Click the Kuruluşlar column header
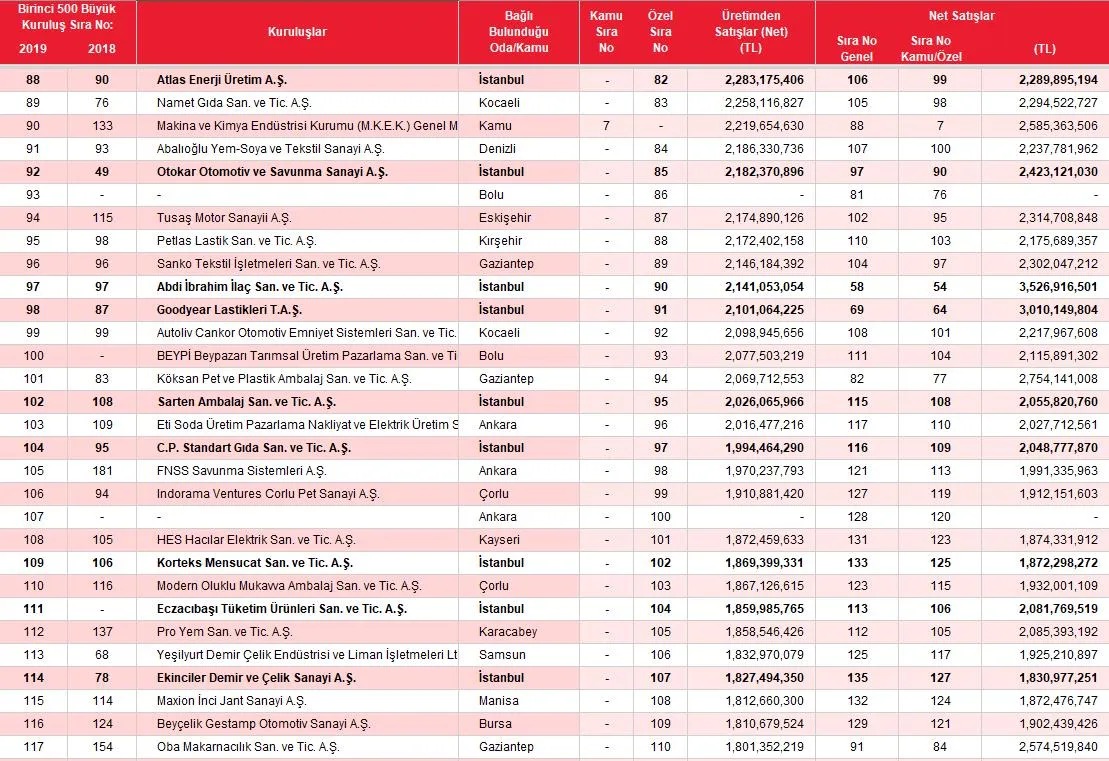The height and width of the screenshot is (761, 1109). coord(297,32)
